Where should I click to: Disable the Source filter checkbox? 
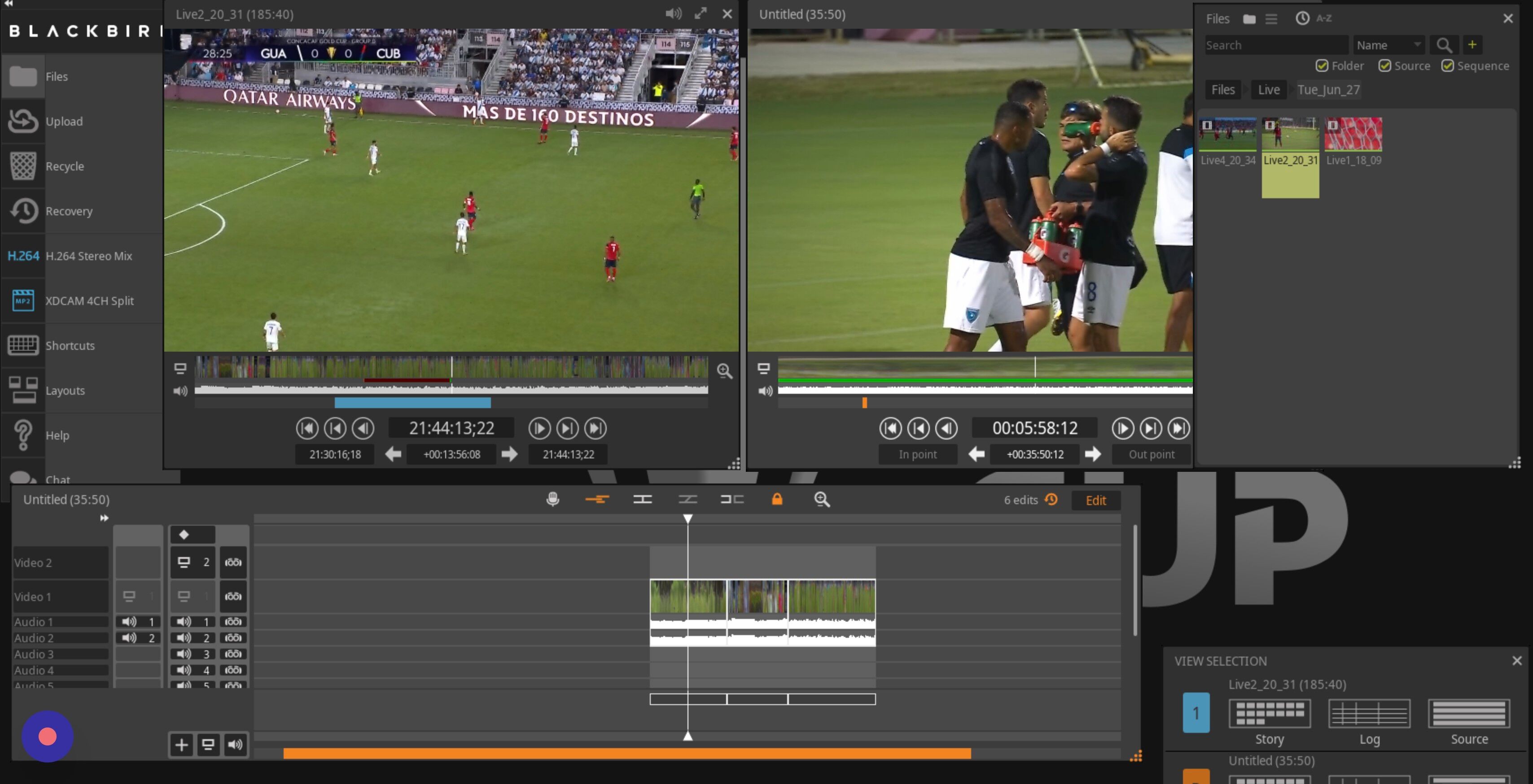[x=1385, y=66]
